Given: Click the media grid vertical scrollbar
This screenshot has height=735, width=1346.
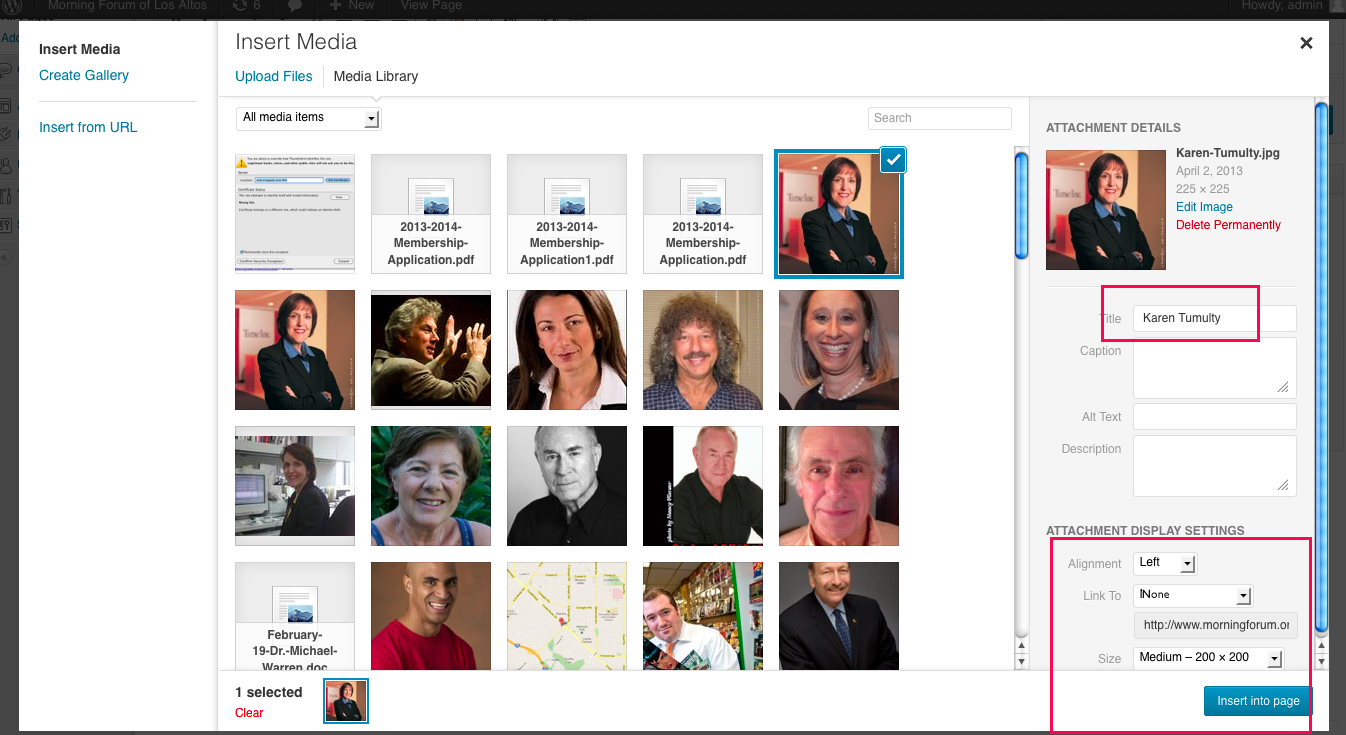Looking at the screenshot, I should click(1021, 204).
